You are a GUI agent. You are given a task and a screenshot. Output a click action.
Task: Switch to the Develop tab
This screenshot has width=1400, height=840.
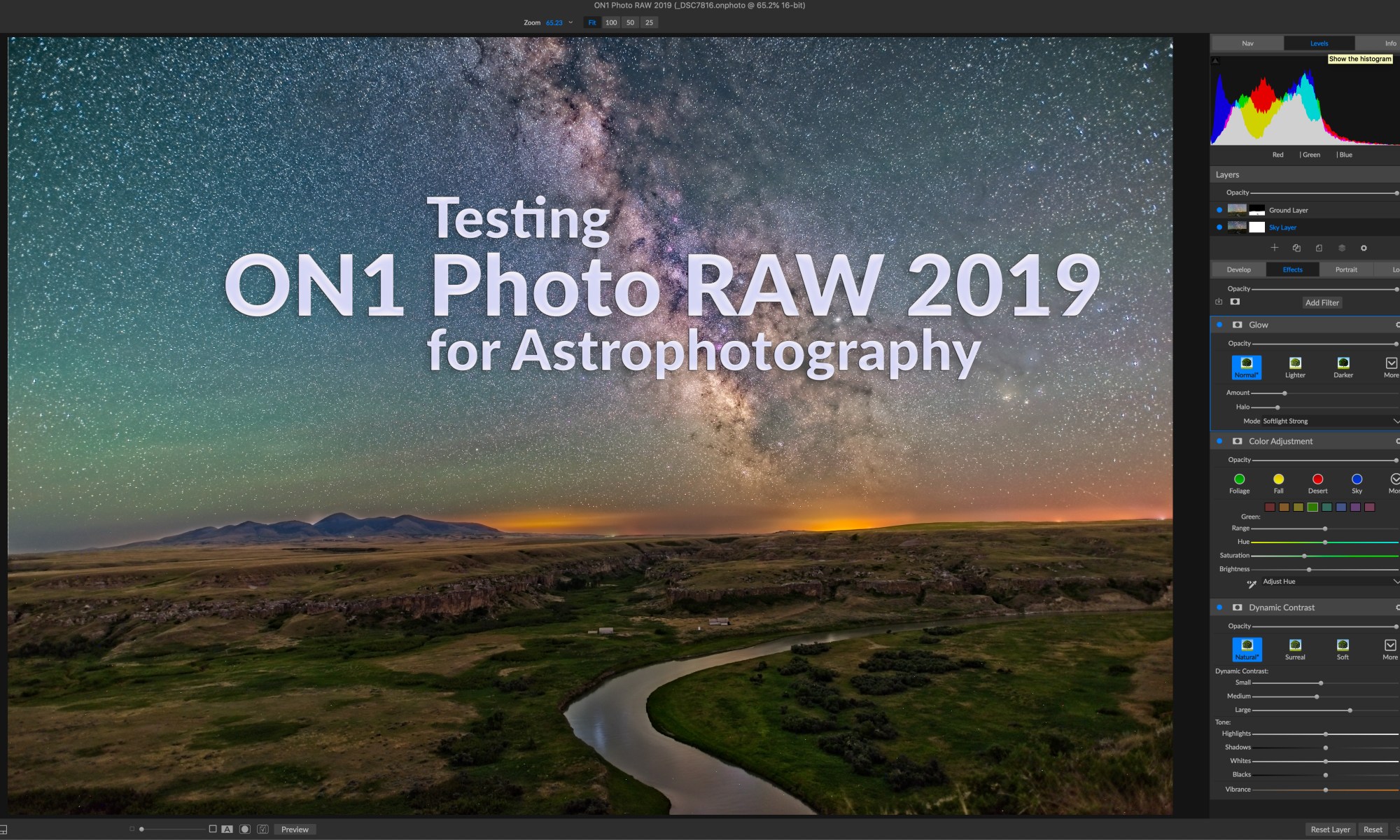coord(1238,269)
